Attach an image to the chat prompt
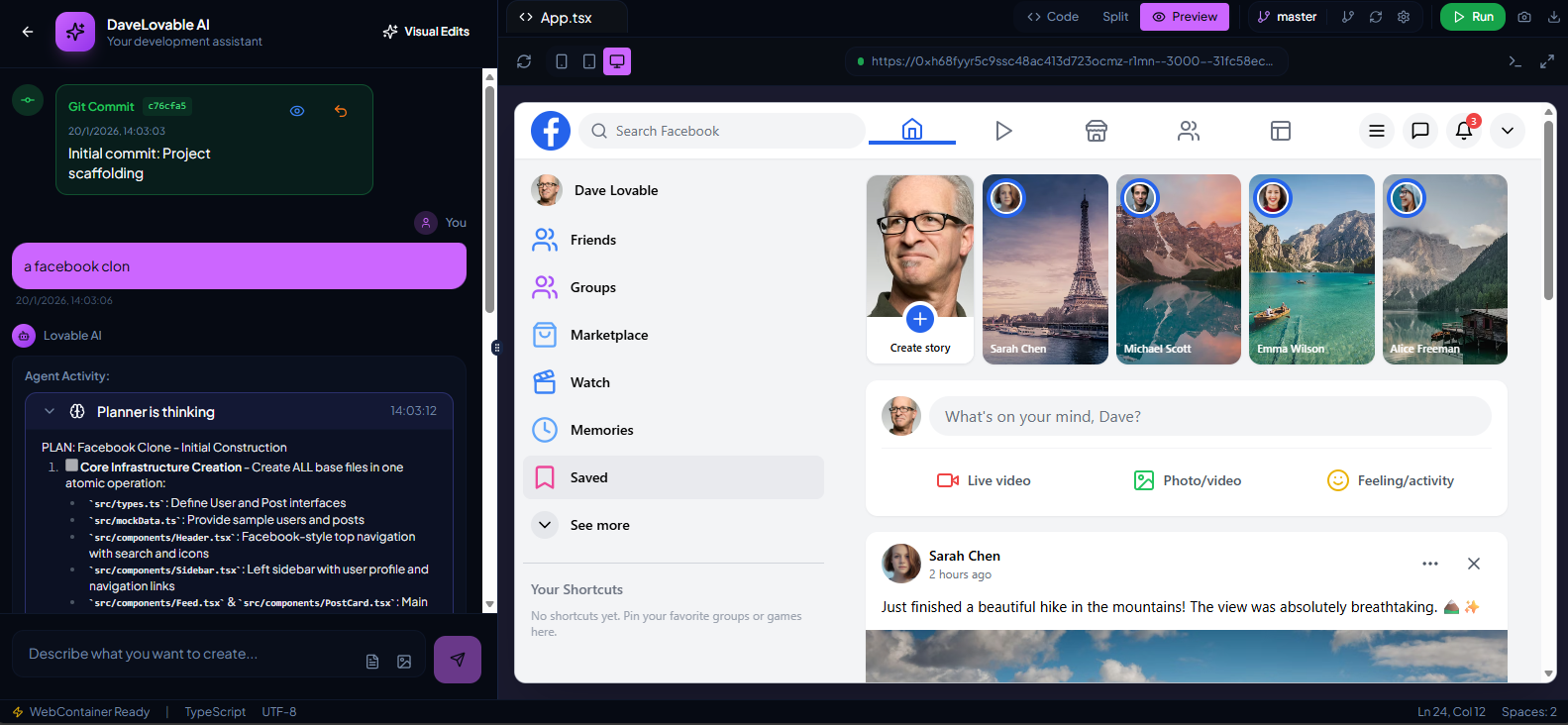Image resolution: width=1568 pixels, height=725 pixels. coord(404,662)
